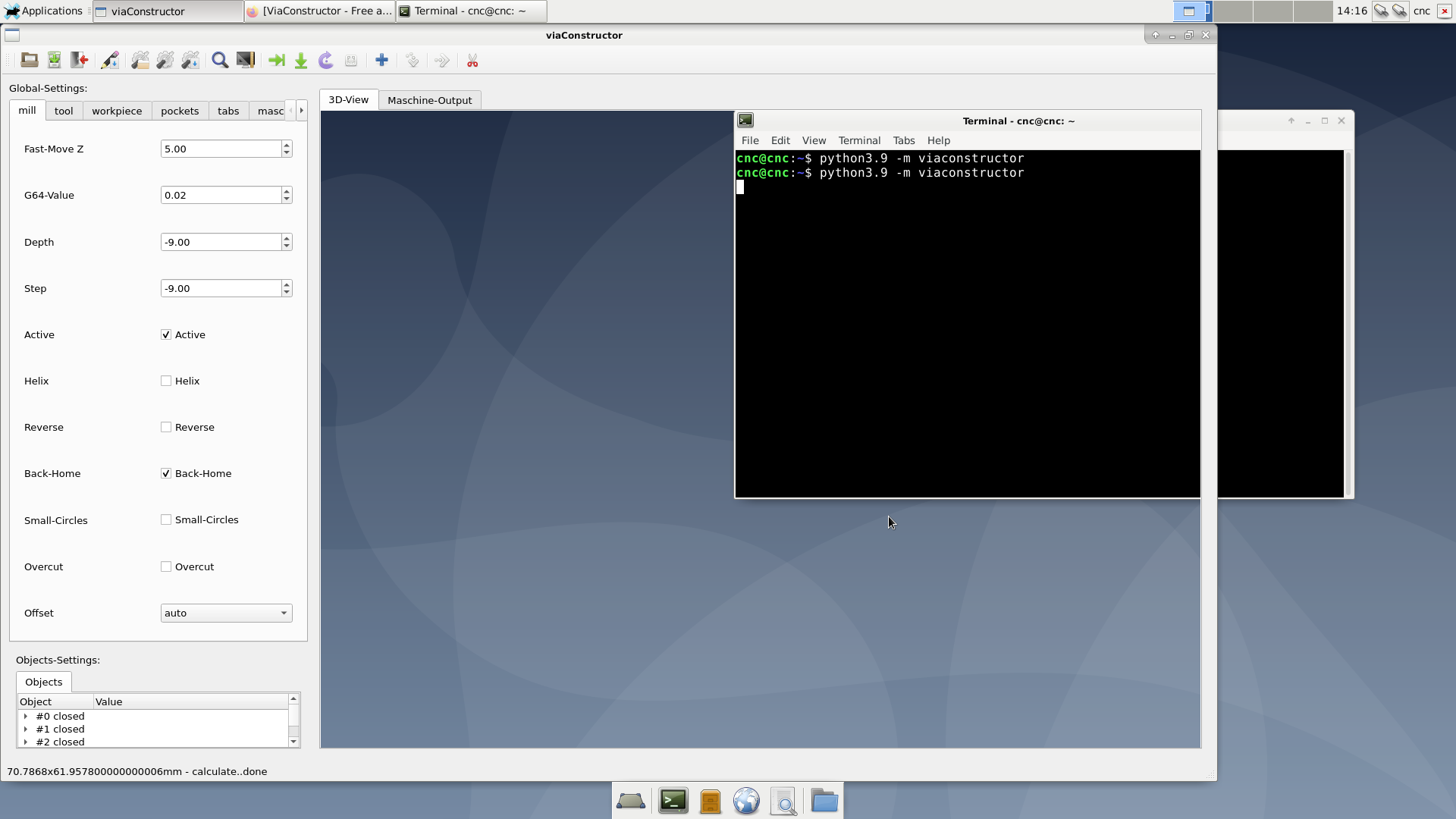
Task: Enable the Overcut checkbox
Action: click(x=166, y=566)
